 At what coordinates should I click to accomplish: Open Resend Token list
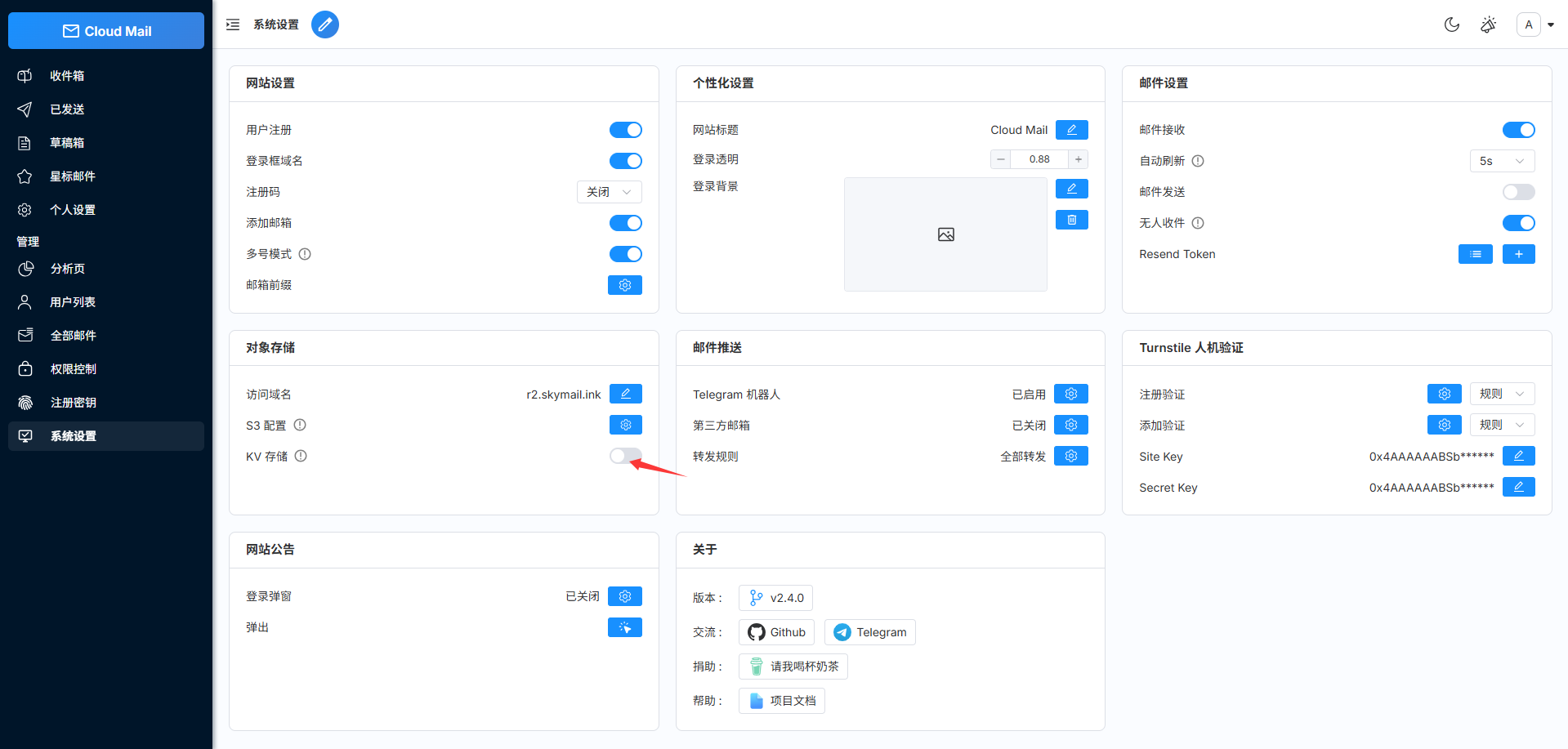[x=1475, y=254]
